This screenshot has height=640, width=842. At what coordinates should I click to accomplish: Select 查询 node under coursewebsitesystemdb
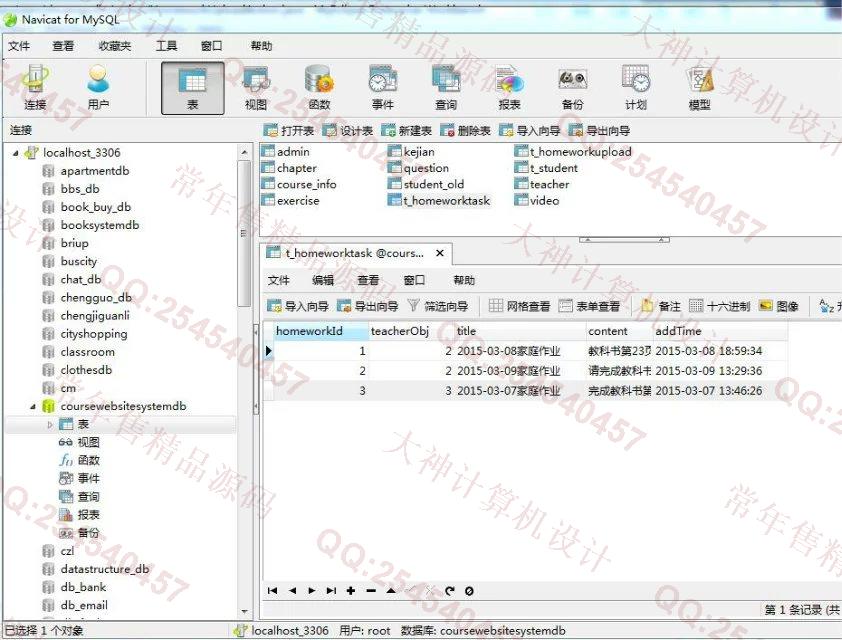point(79,497)
